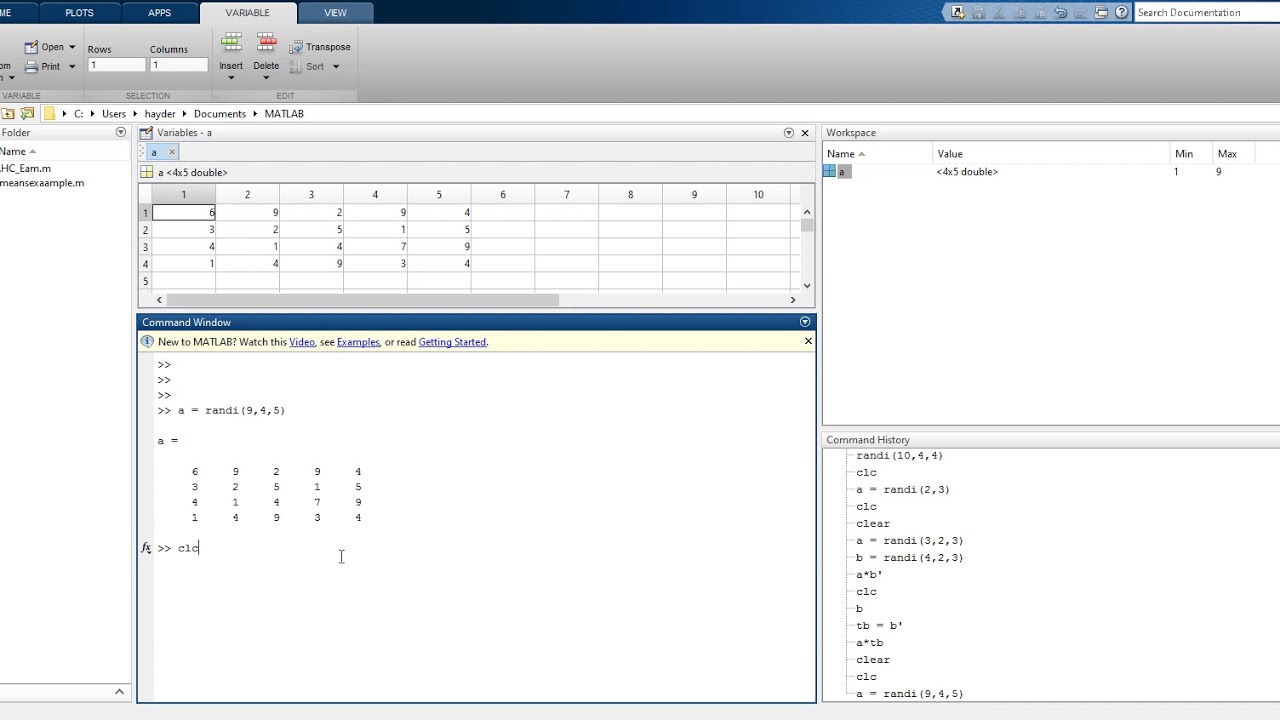Image resolution: width=1280 pixels, height=720 pixels.
Task: Click the fx function browser icon
Action: click(x=146, y=548)
